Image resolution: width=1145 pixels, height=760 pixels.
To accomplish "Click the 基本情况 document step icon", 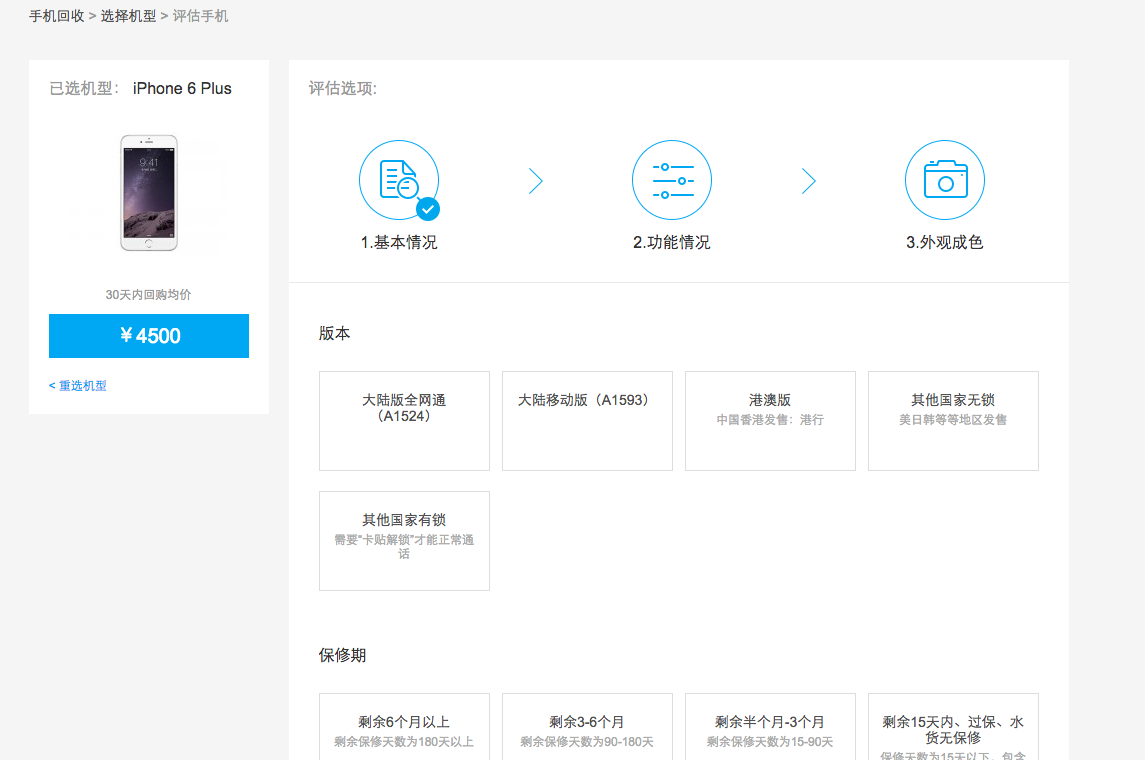I will (x=399, y=180).
